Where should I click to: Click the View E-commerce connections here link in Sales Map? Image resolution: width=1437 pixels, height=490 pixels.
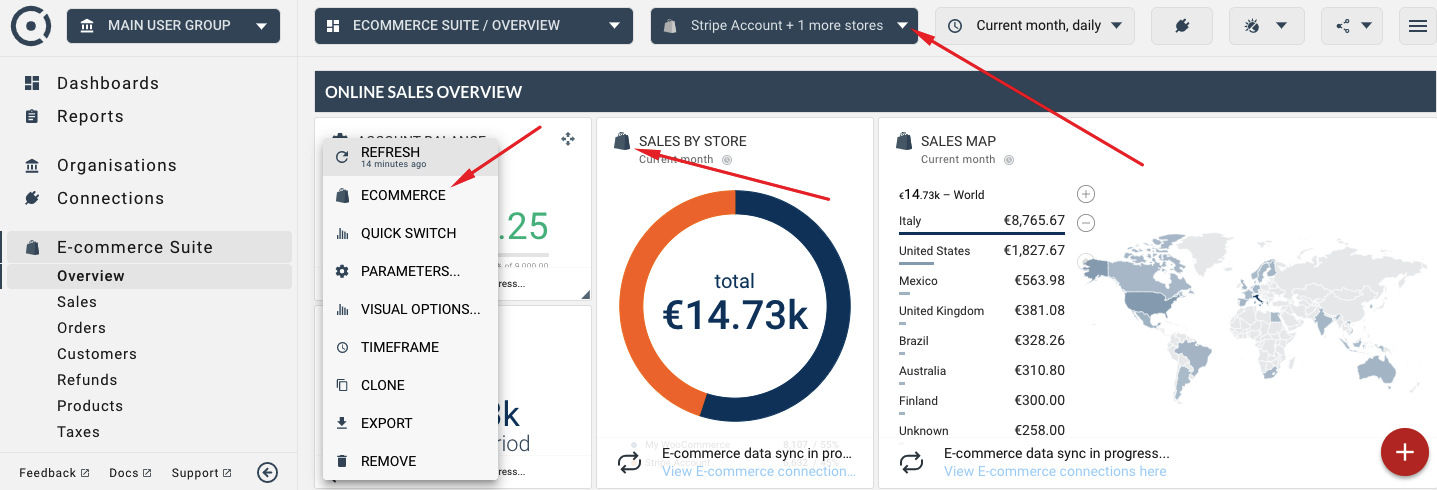(1055, 471)
